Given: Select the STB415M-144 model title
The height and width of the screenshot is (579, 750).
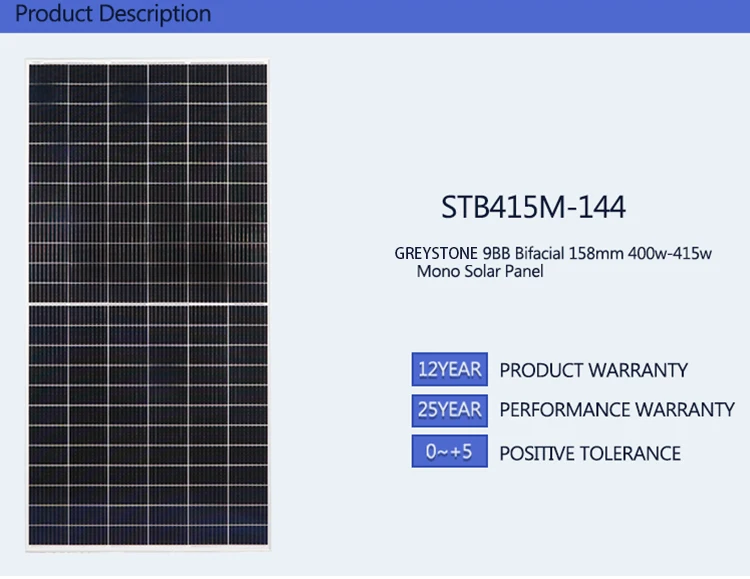Looking at the screenshot, I should (x=533, y=207).
